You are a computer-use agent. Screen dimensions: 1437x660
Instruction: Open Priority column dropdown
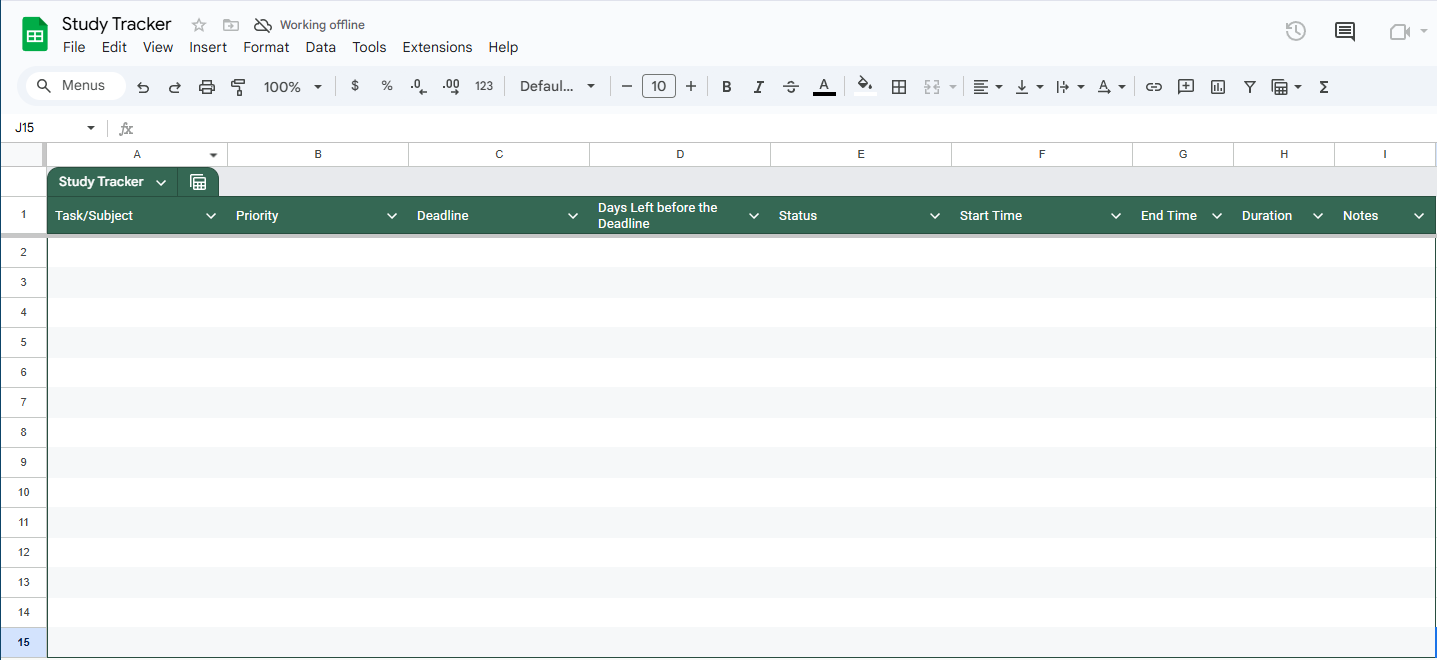pyautogui.click(x=392, y=216)
